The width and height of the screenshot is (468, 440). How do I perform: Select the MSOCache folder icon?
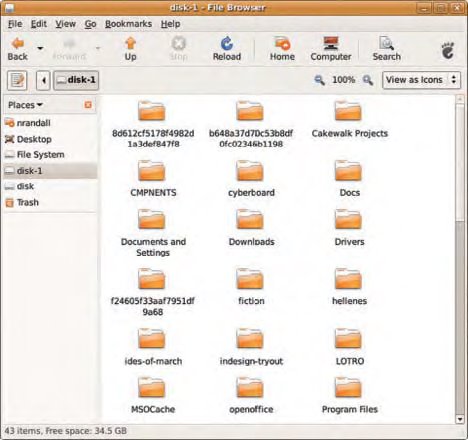pos(152,387)
